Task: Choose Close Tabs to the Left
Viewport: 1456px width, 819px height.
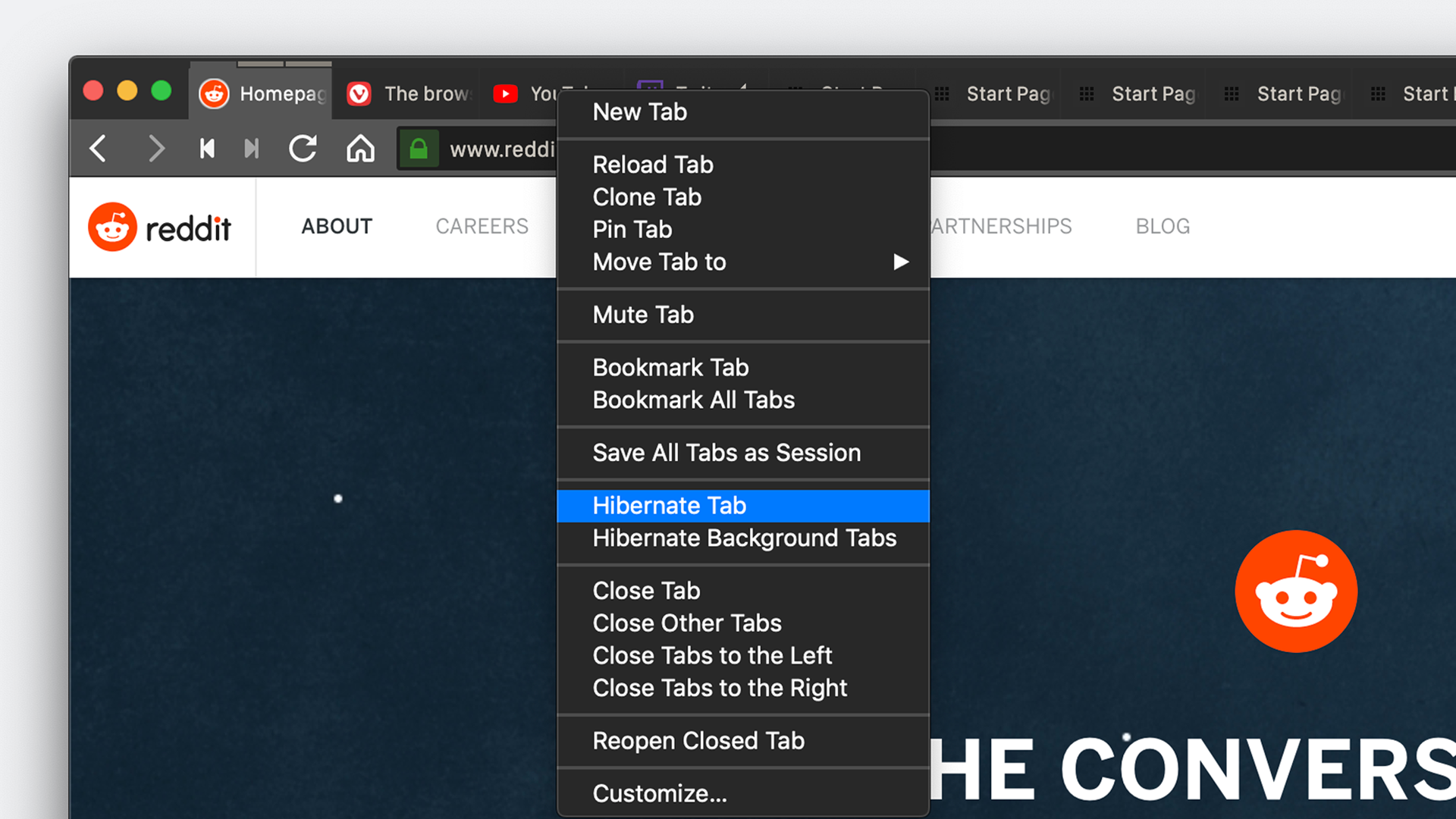Action: click(x=743, y=656)
